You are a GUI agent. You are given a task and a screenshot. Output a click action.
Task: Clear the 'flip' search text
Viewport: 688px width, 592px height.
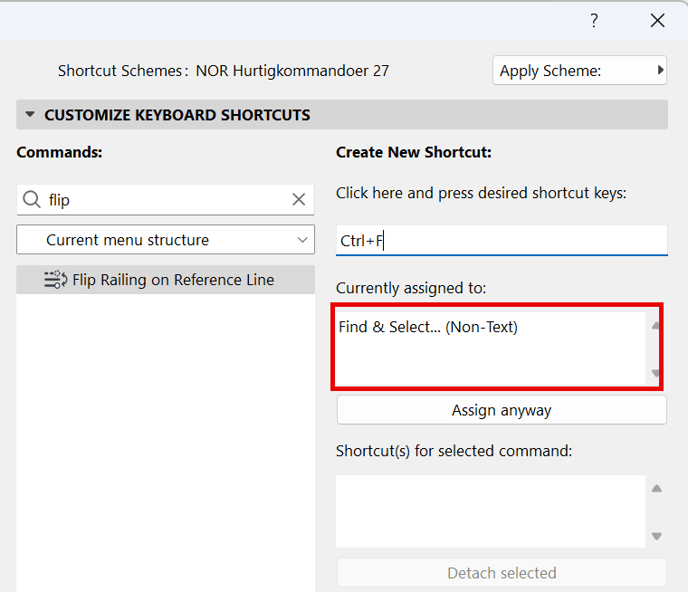[299, 199]
